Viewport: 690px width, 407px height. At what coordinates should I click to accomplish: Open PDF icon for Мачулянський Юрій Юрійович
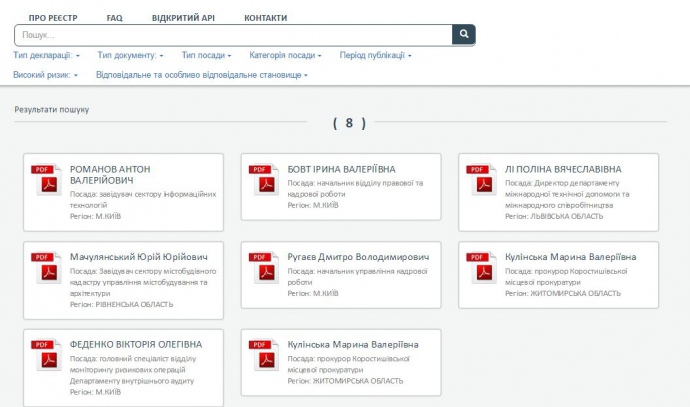(46, 268)
